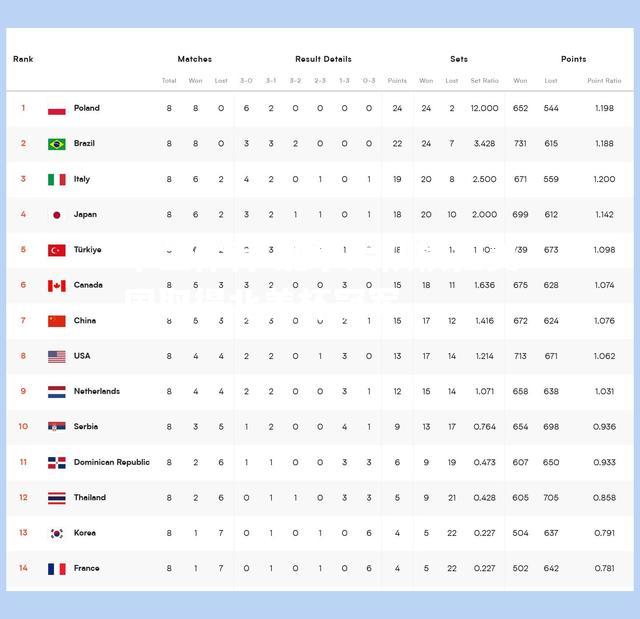Open the Netherlands team link

(x=97, y=391)
